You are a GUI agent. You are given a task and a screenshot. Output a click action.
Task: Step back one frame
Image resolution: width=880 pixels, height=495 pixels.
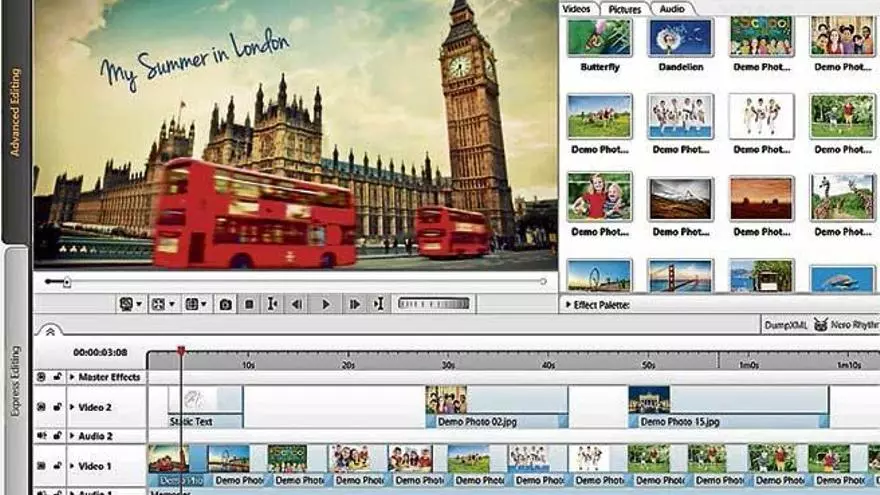tap(298, 304)
